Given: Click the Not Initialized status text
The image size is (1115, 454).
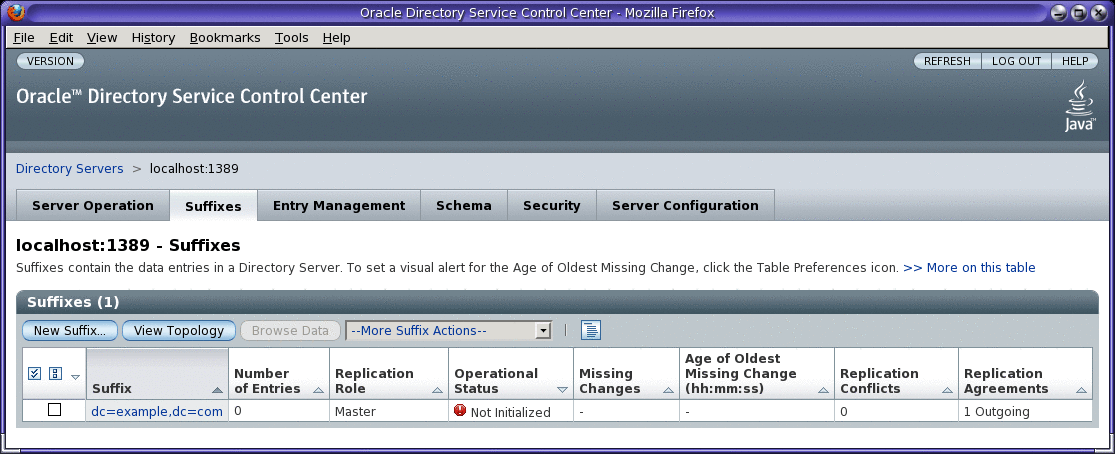Looking at the screenshot, I should (x=511, y=412).
